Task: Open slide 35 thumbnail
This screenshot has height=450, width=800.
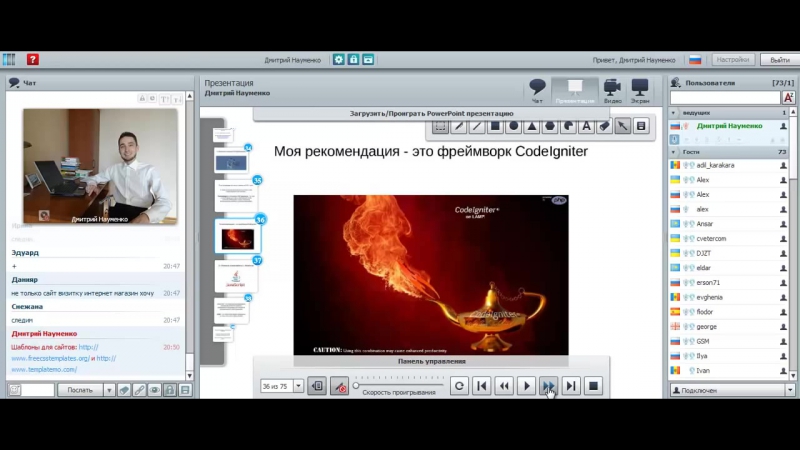Action: pos(236,196)
